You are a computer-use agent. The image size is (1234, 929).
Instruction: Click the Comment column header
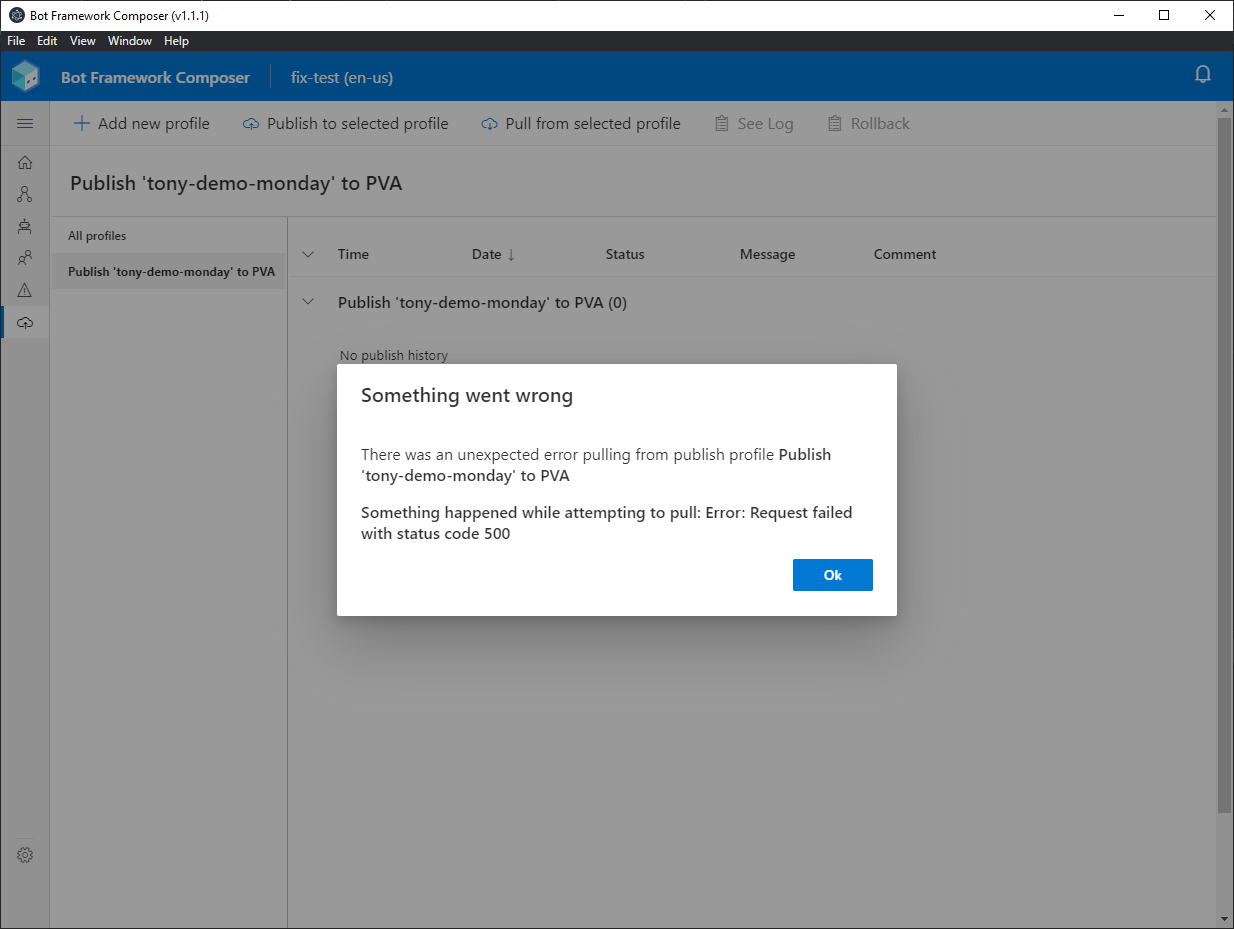[905, 254]
